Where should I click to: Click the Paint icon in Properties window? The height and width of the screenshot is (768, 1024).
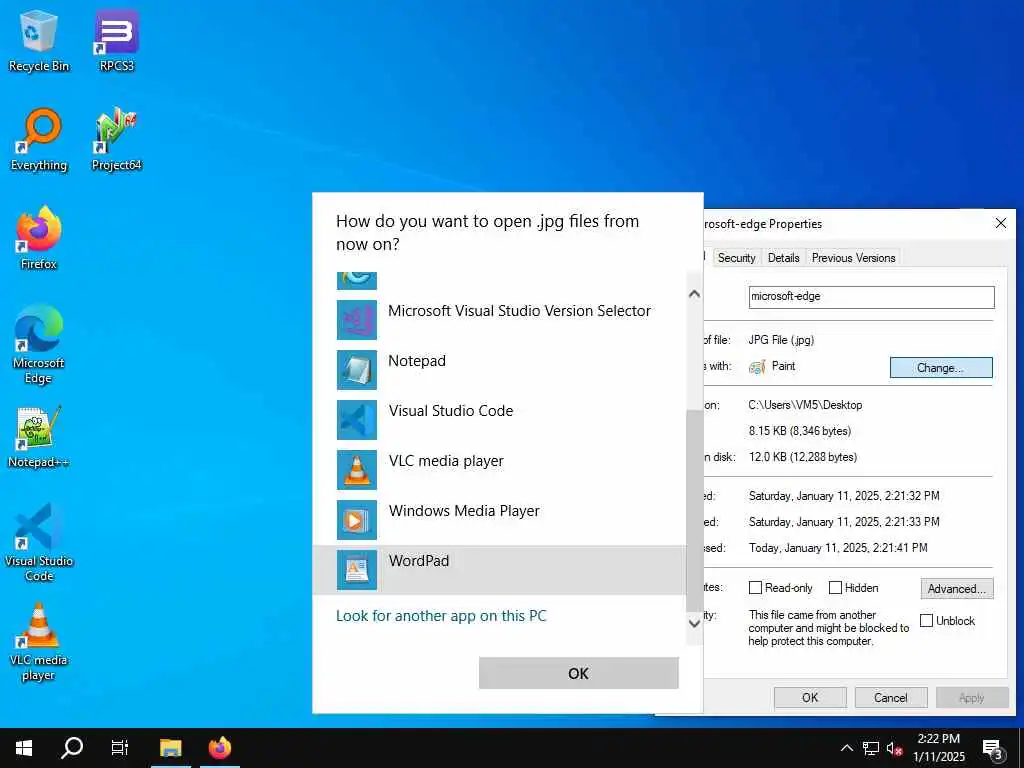pos(757,367)
